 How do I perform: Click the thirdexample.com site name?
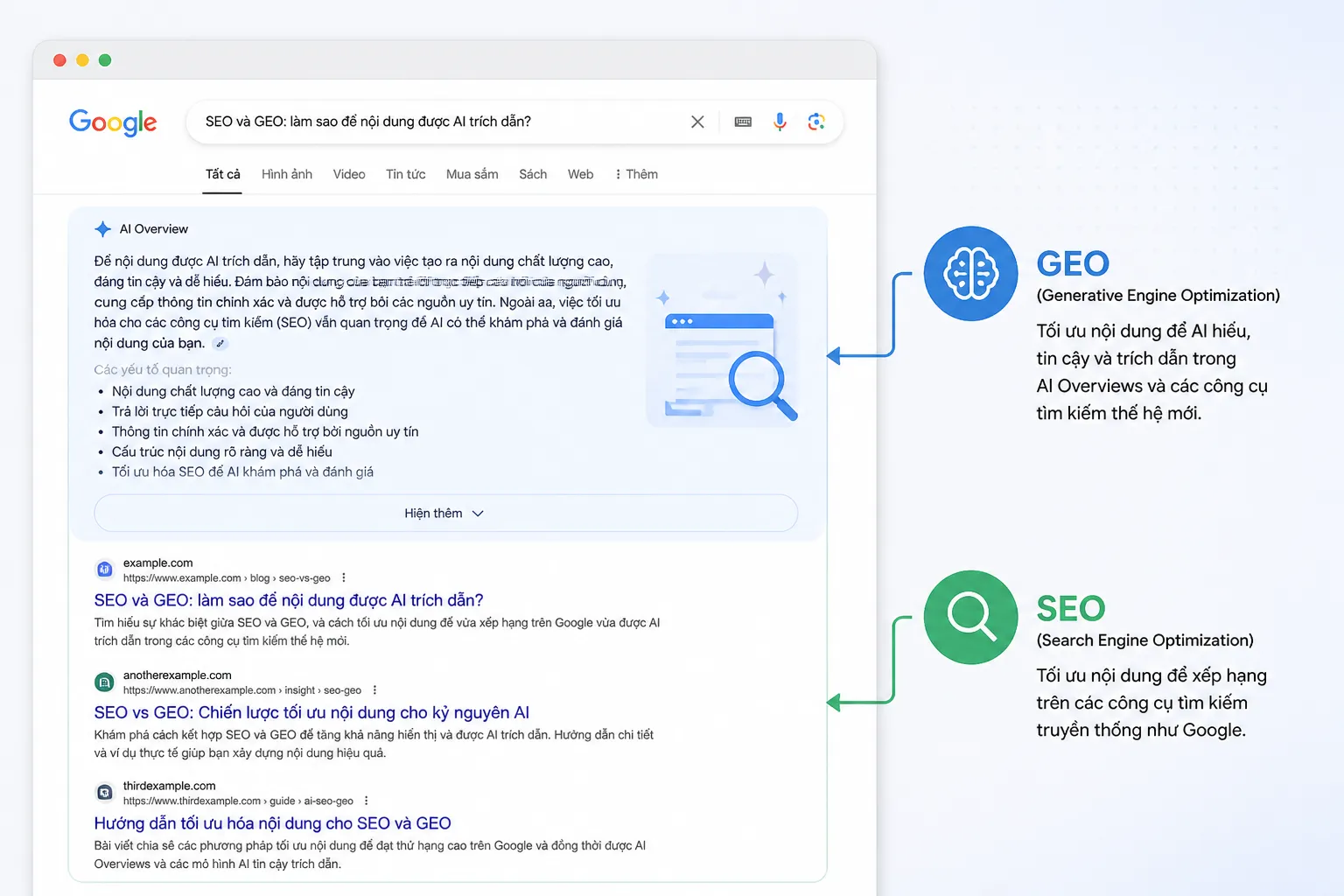click(x=169, y=786)
